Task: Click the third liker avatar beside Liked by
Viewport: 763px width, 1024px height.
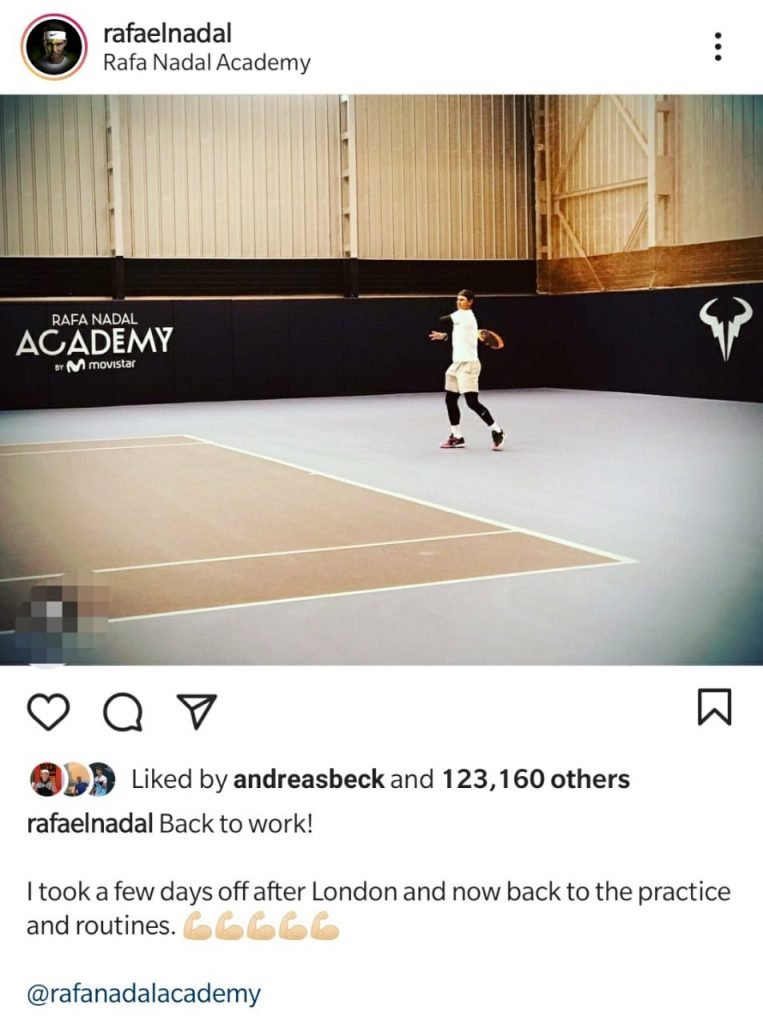Action: pos(100,779)
